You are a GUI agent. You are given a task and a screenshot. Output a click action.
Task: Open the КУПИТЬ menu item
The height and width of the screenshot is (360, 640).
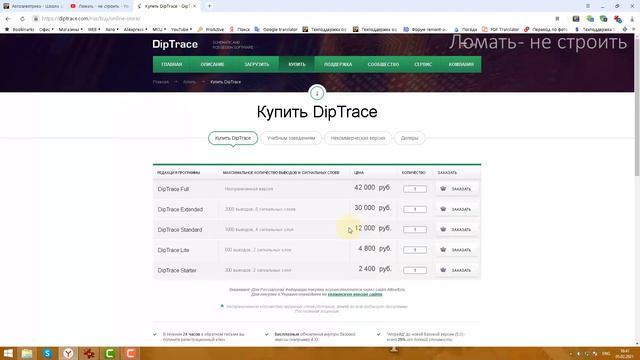[297, 64]
